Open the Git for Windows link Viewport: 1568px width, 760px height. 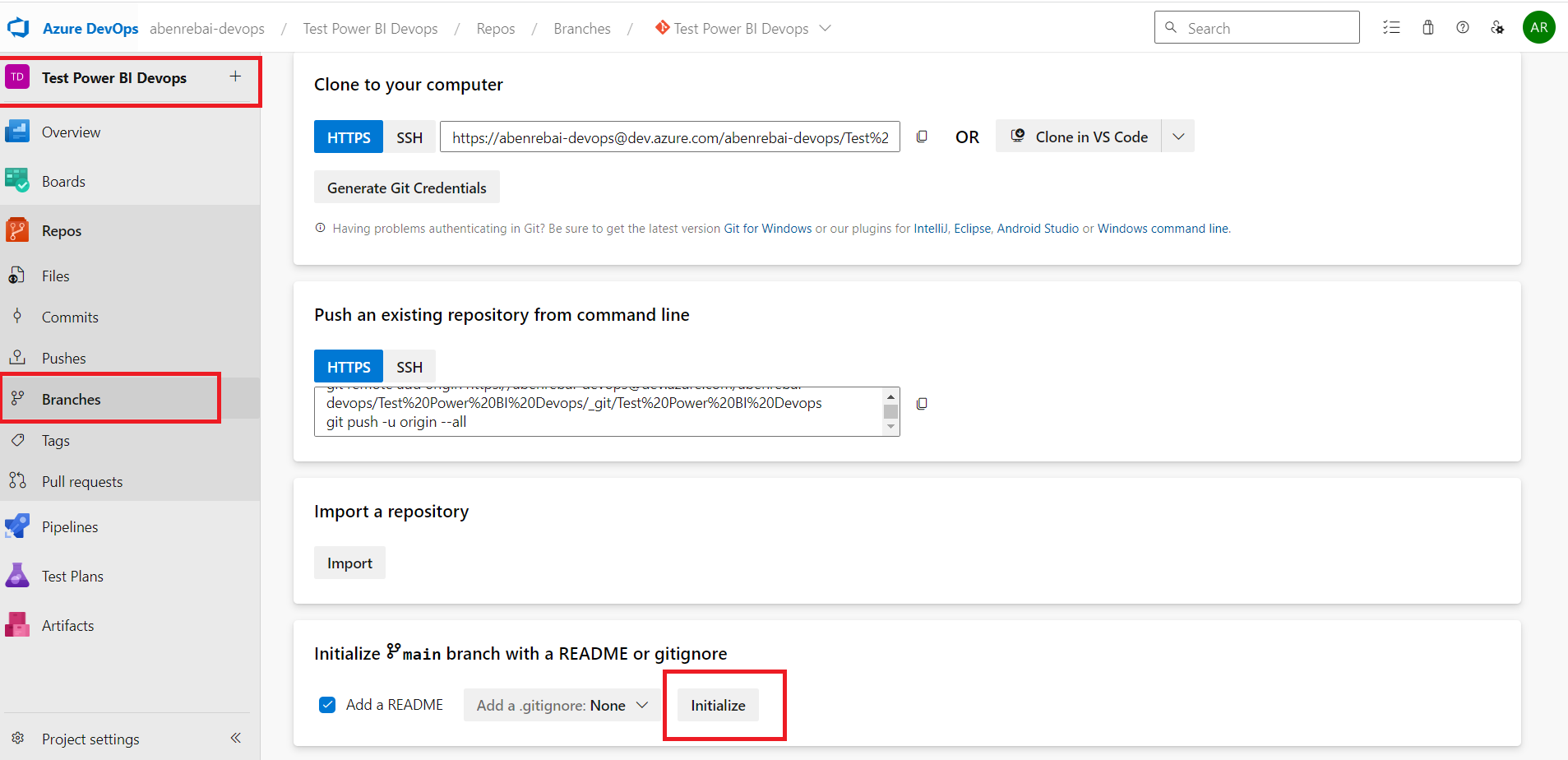tap(768, 229)
